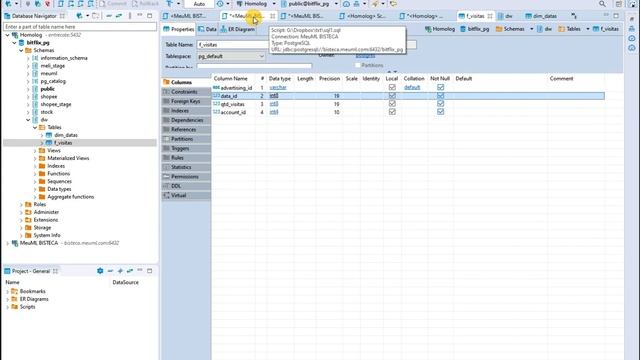The image size is (640, 360).
Task: Click the dw breadcrumb in the editor
Action: point(544,29)
